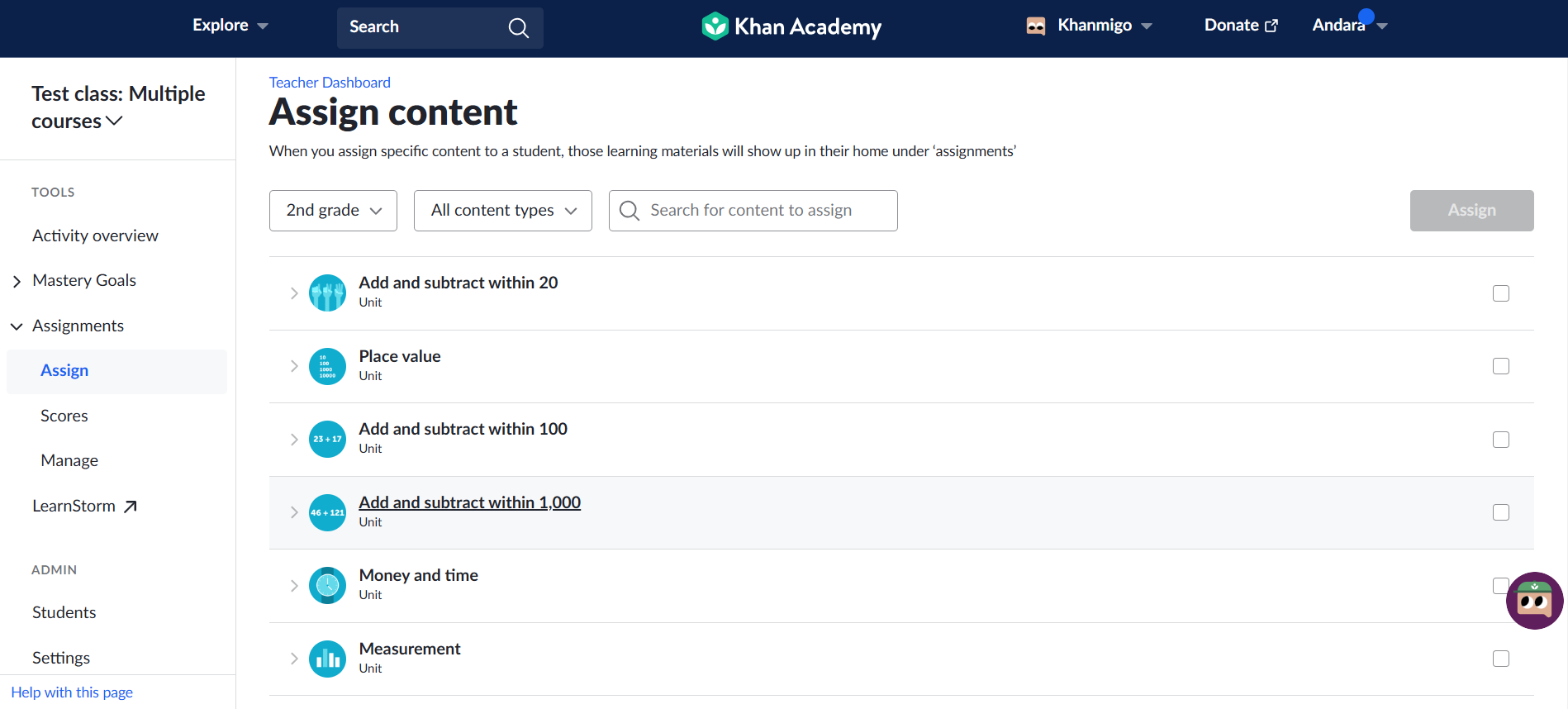Viewport: 1568px width, 709px height.
Task: Check the Add and subtract within 100 checkbox
Action: (x=1501, y=440)
